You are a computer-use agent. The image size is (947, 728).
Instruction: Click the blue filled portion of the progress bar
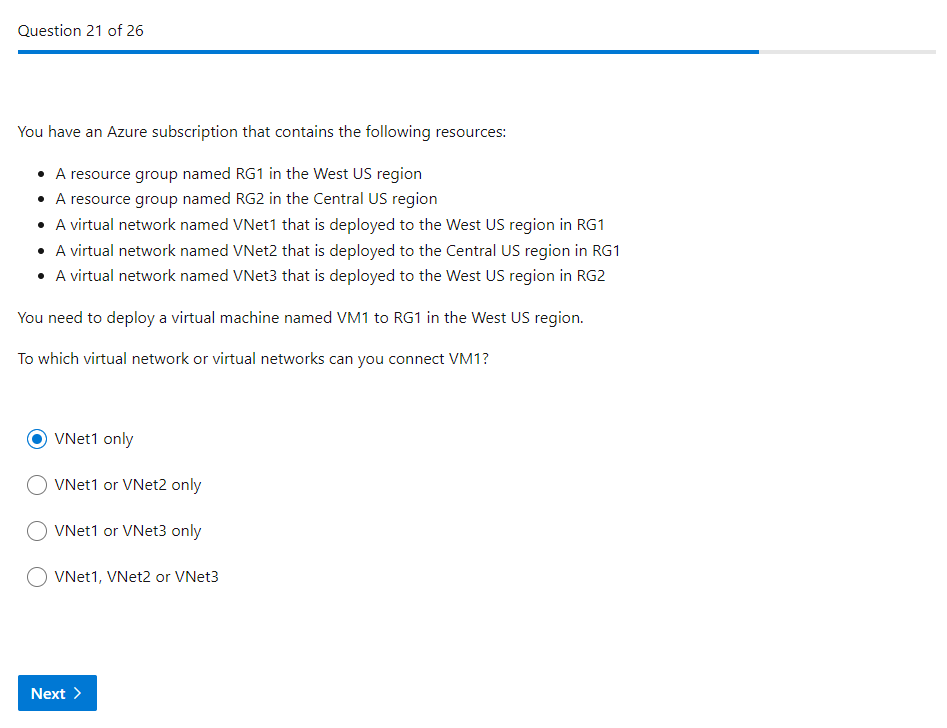[388, 51]
